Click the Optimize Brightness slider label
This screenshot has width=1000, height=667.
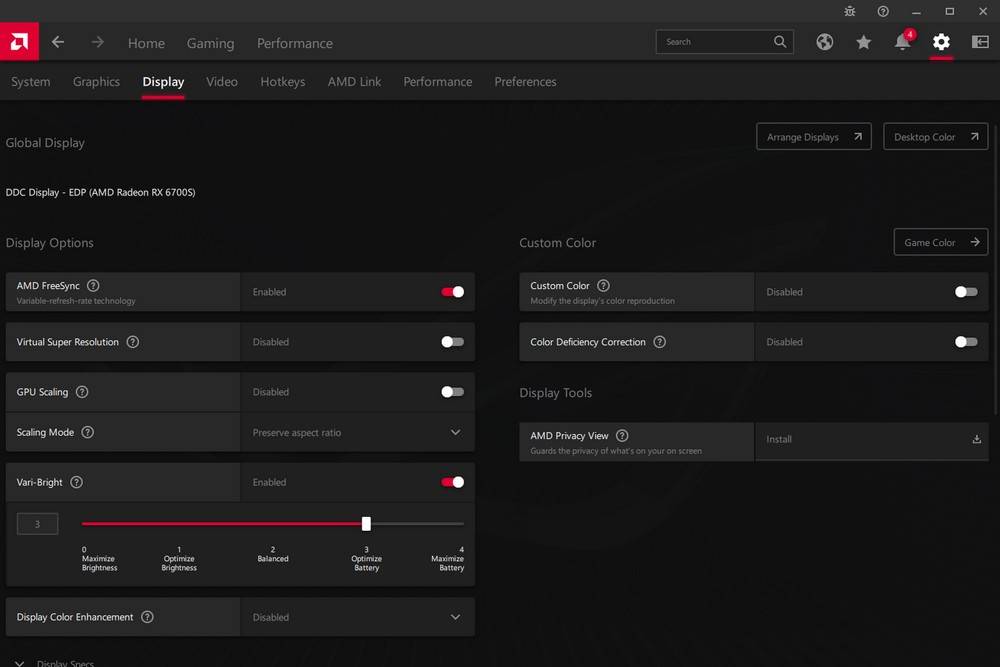coord(179,559)
